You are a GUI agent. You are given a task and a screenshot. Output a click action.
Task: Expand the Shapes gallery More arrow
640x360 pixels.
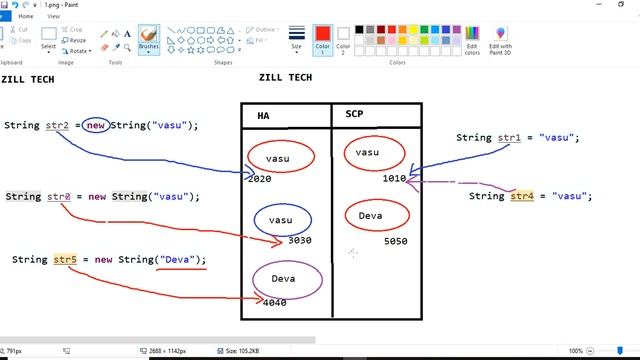point(239,50)
